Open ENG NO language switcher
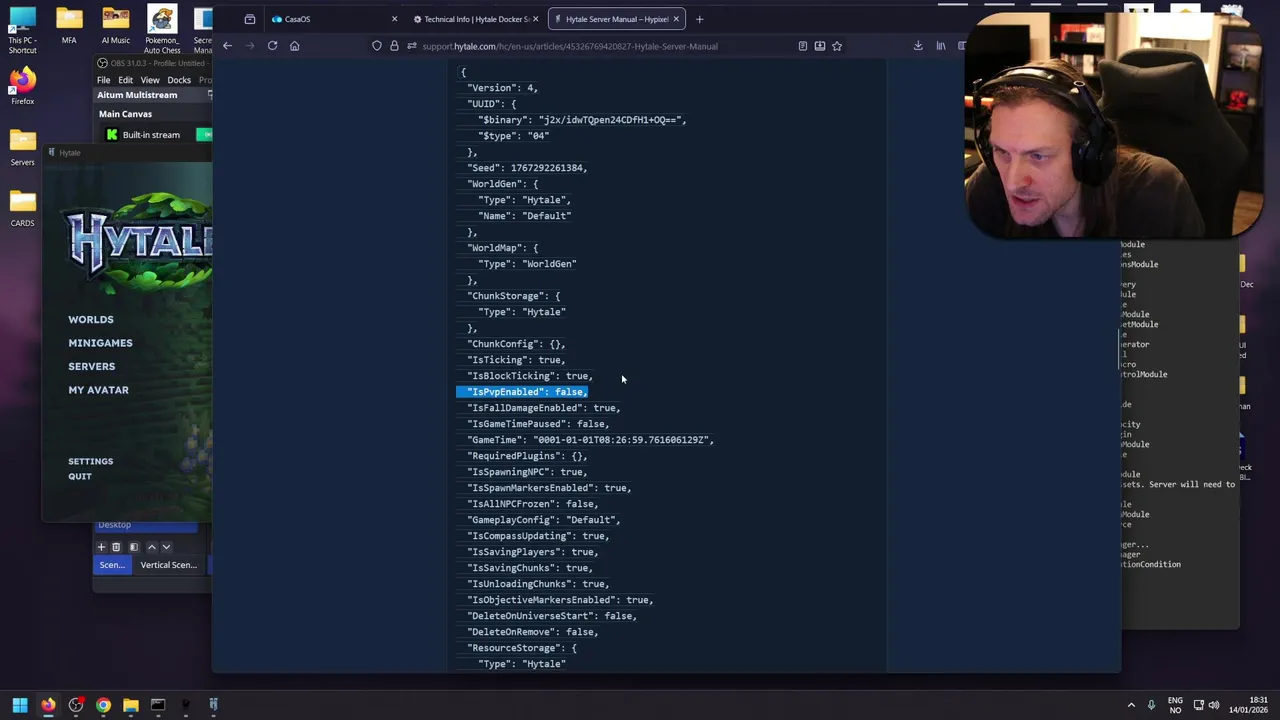This screenshot has height=720, width=1280. pyautogui.click(x=1175, y=705)
